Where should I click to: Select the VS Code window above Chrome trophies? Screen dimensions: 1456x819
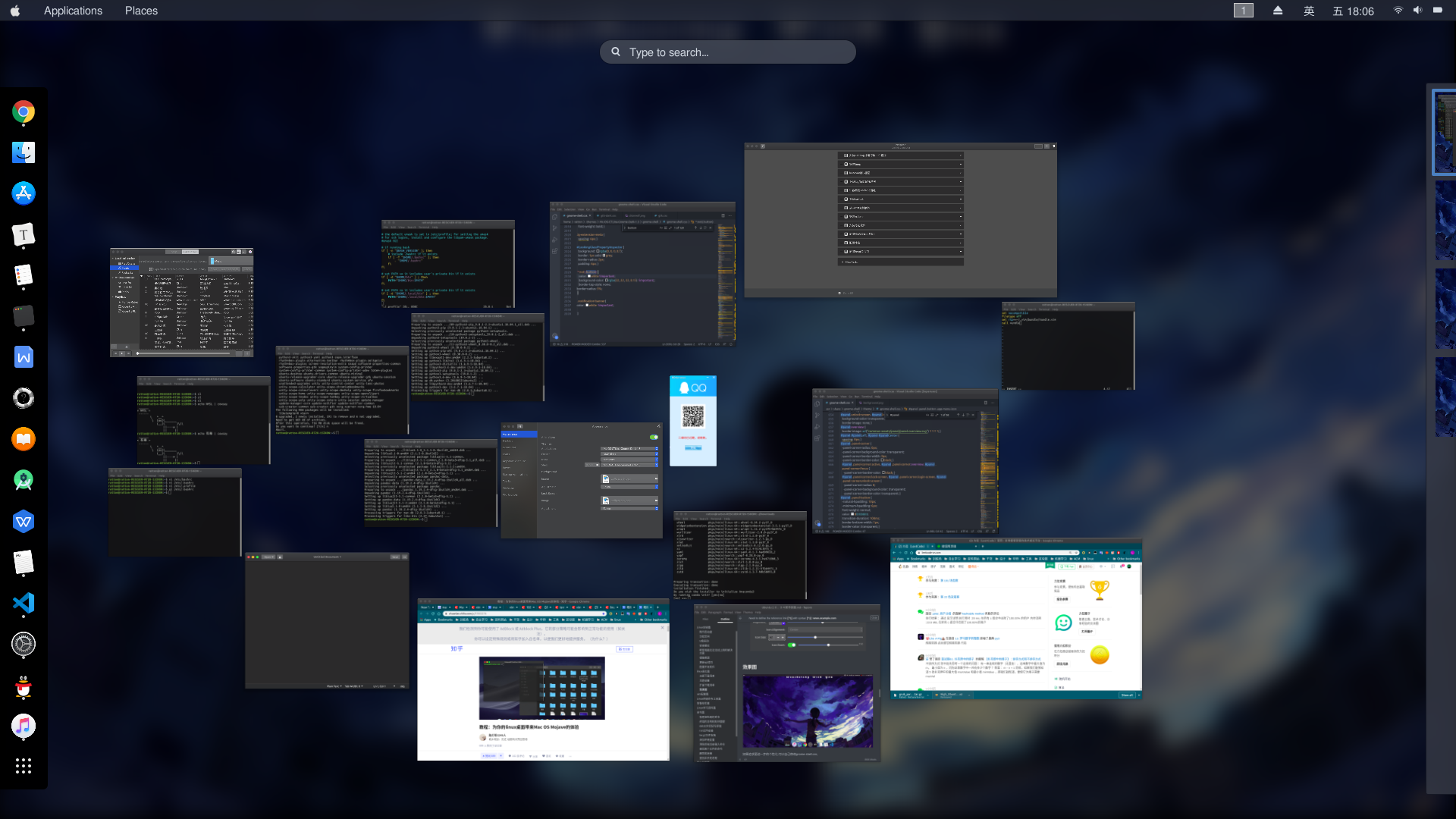905,462
